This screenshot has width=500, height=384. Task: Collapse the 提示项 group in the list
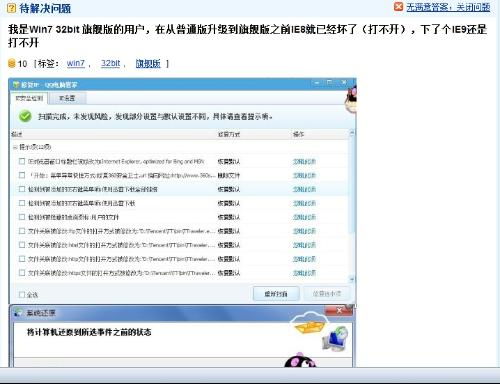[x=15, y=147]
